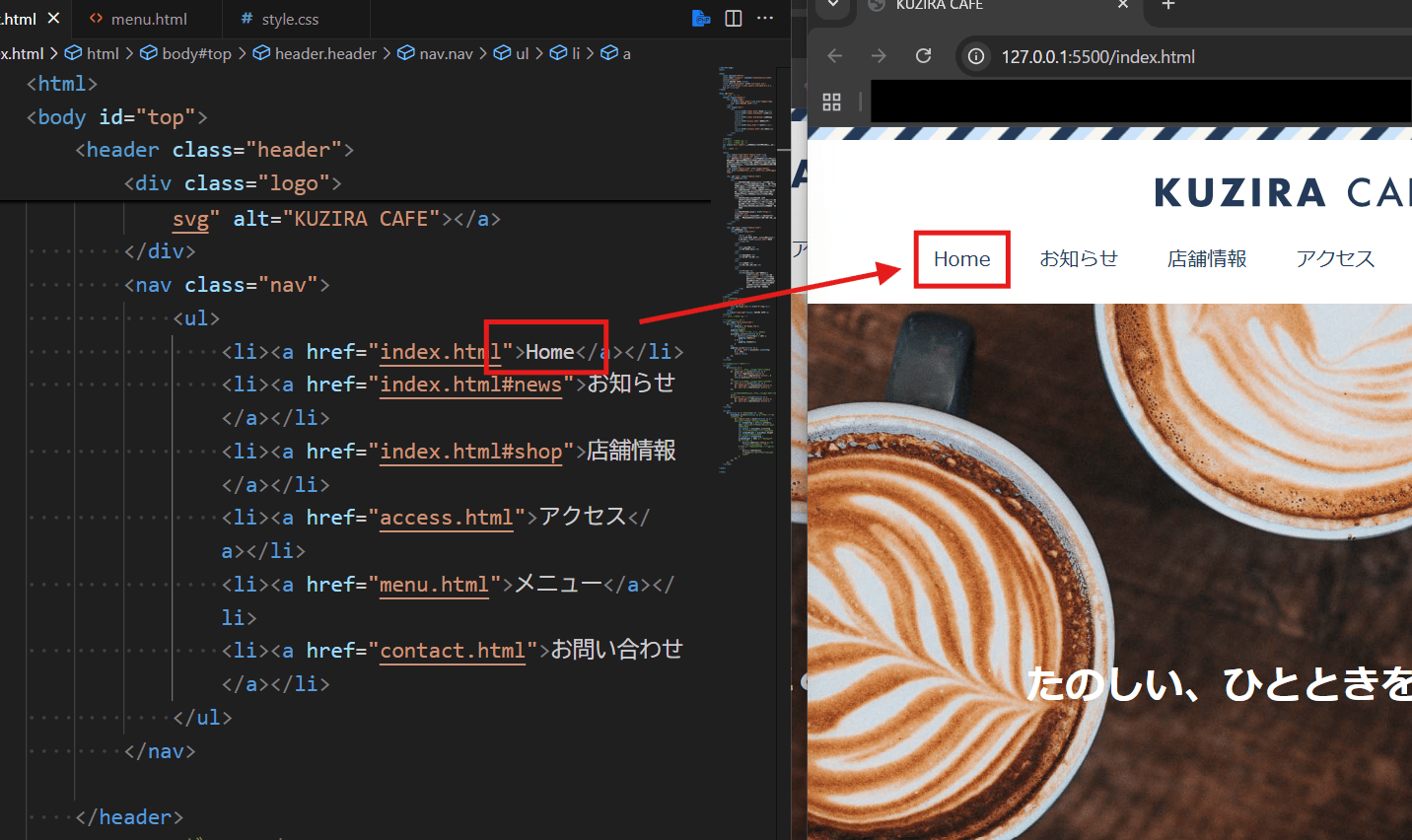1412x840 pixels.
Task: Close the KUZIRA CAFE browser tab
Action: coord(1122,6)
